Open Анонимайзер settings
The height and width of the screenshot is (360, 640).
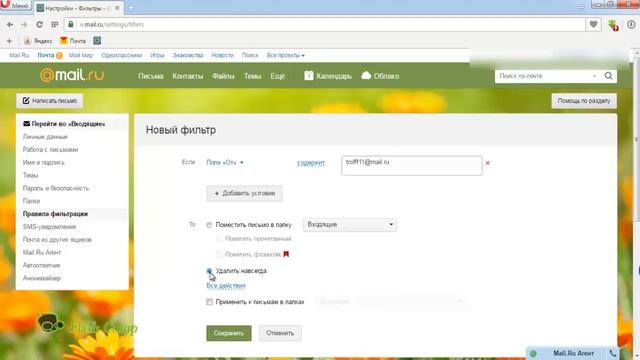point(42,278)
